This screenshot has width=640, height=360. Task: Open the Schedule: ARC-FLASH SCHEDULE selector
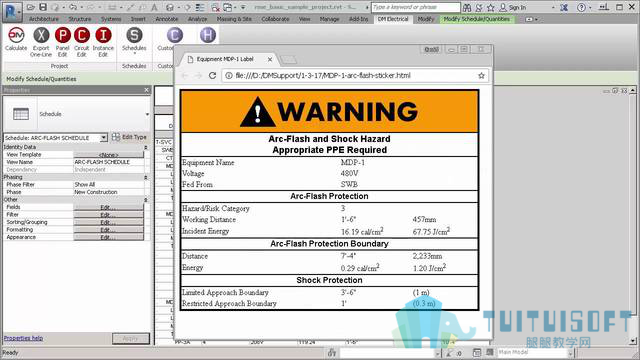[x=56, y=138]
